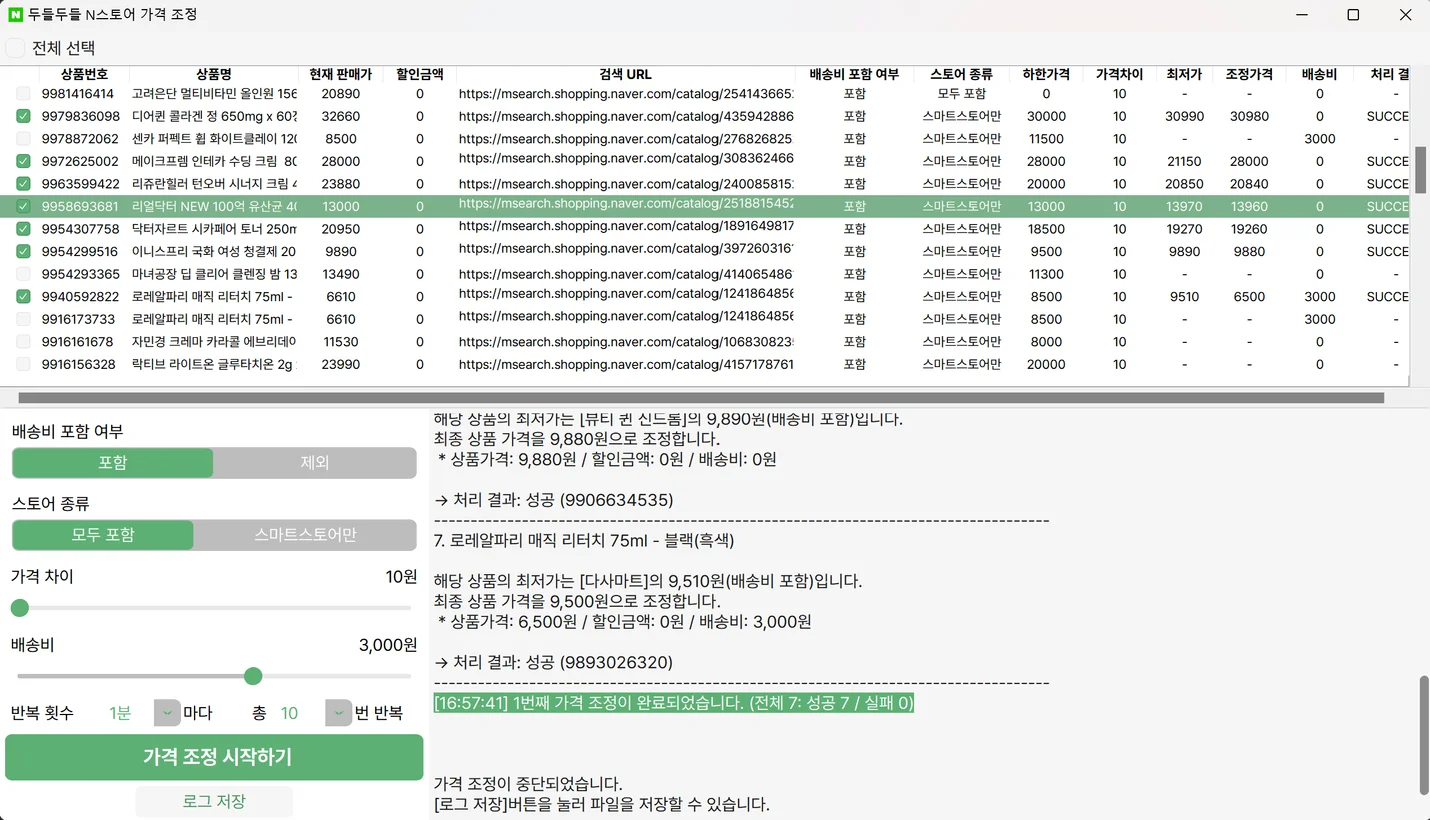Click the 하한가격 column header
This screenshot has height=820, width=1430.
1046,74
